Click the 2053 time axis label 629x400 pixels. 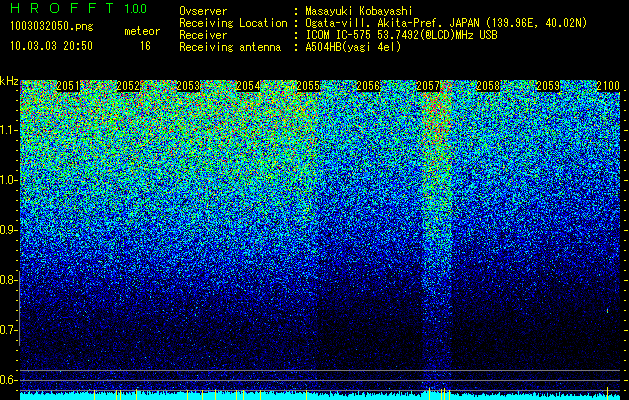(x=188, y=86)
